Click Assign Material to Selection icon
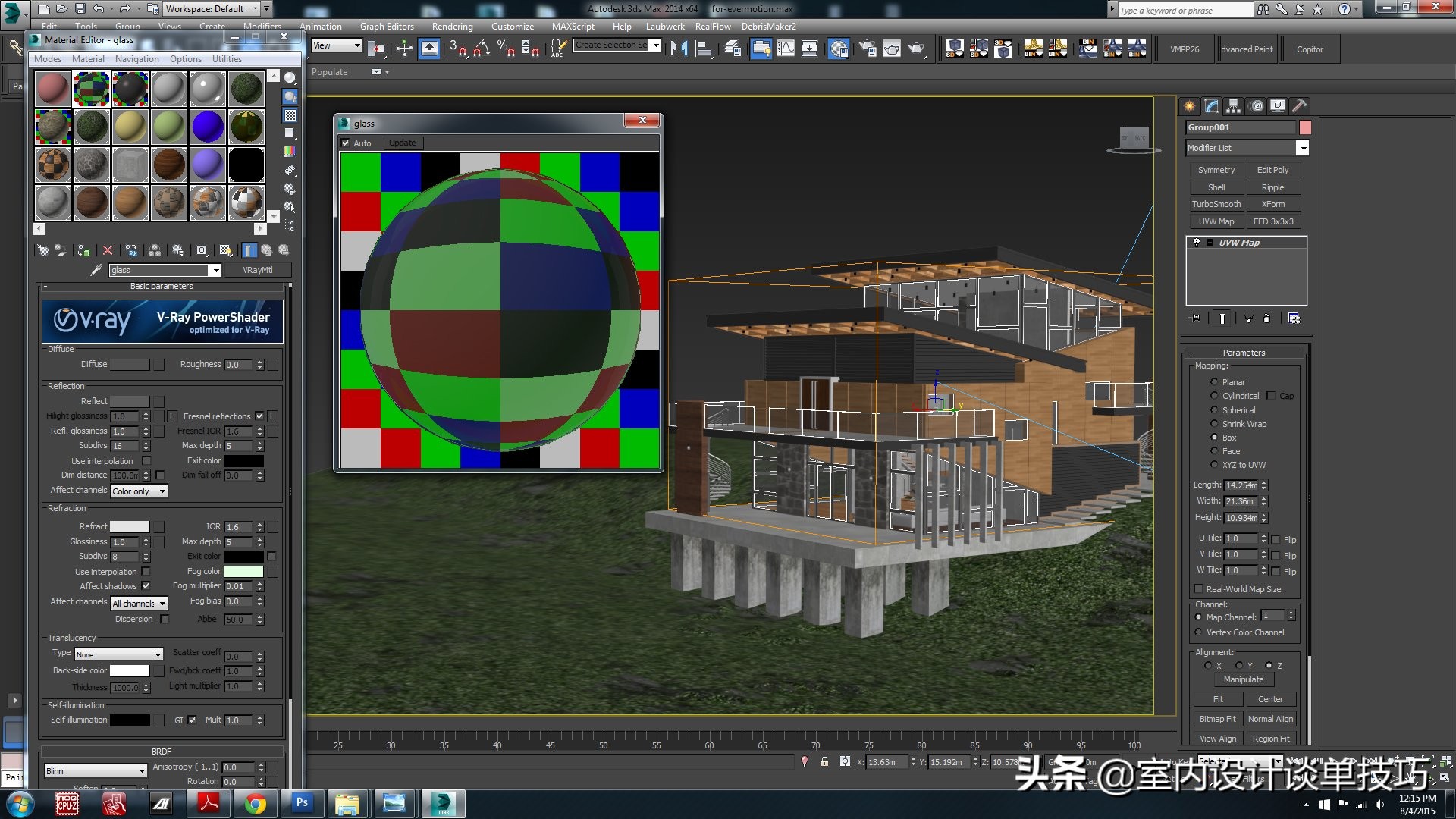The width and height of the screenshot is (1456, 819). click(x=83, y=250)
